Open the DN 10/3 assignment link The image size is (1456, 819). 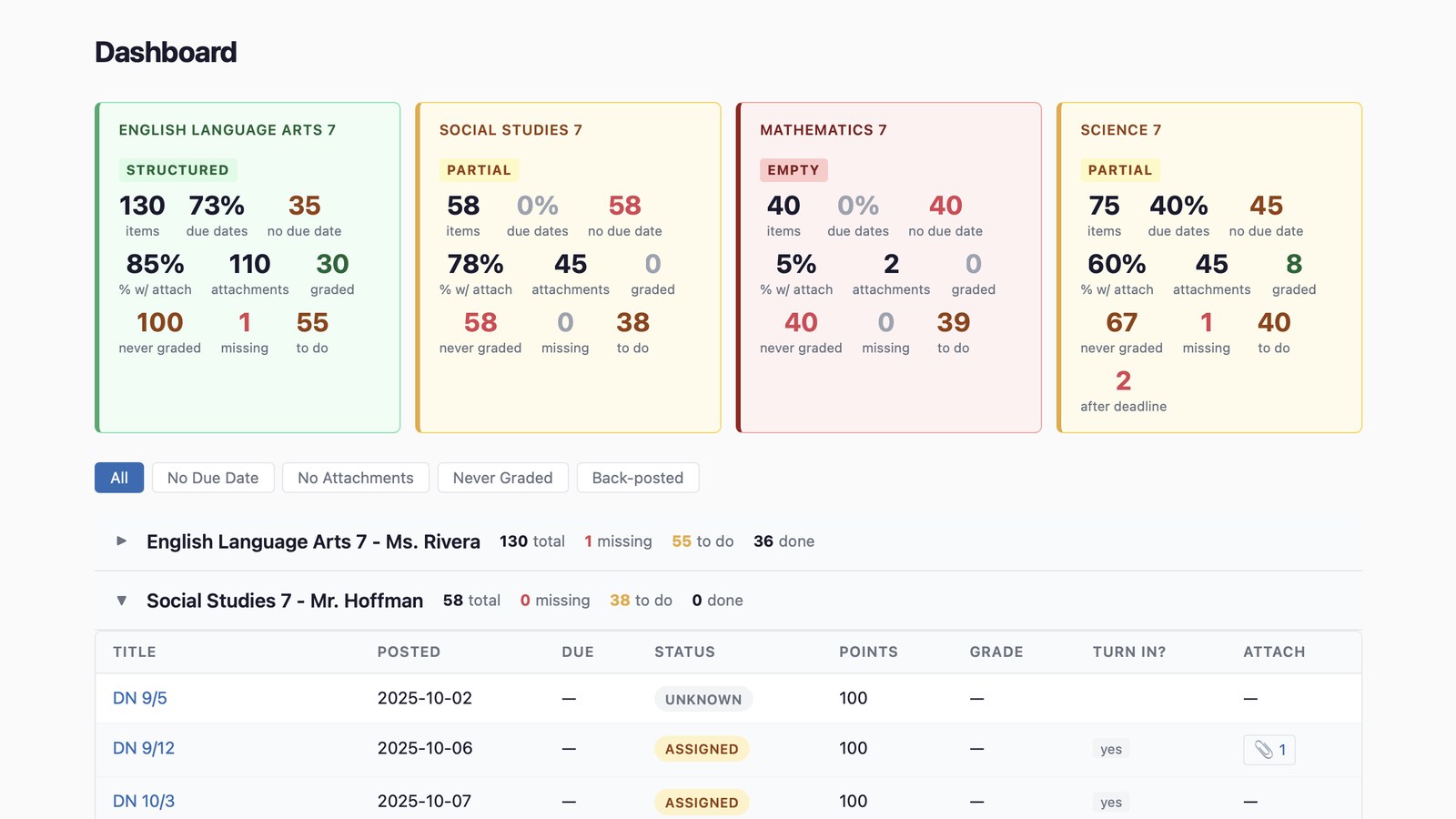tap(144, 801)
